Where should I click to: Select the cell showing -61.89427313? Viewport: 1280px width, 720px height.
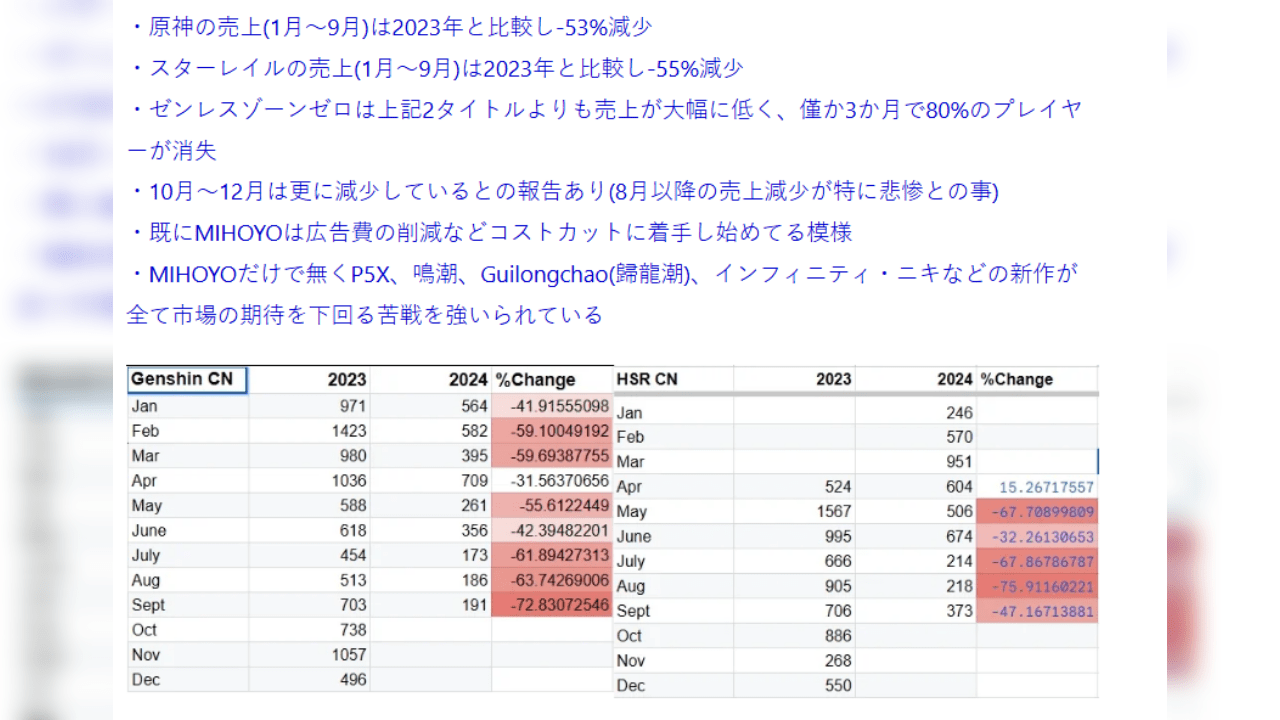pyautogui.click(x=552, y=555)
